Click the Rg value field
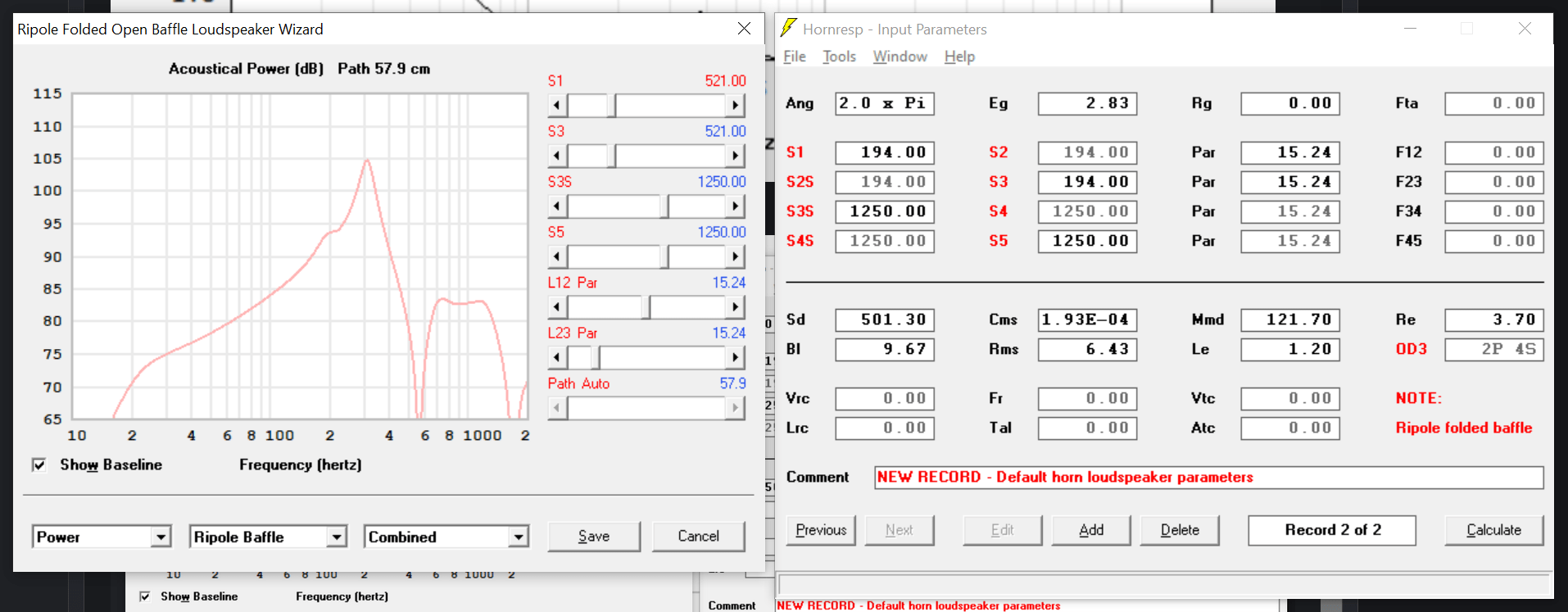This screenshot has height=612, width=1568. (x=1290, y=103)
